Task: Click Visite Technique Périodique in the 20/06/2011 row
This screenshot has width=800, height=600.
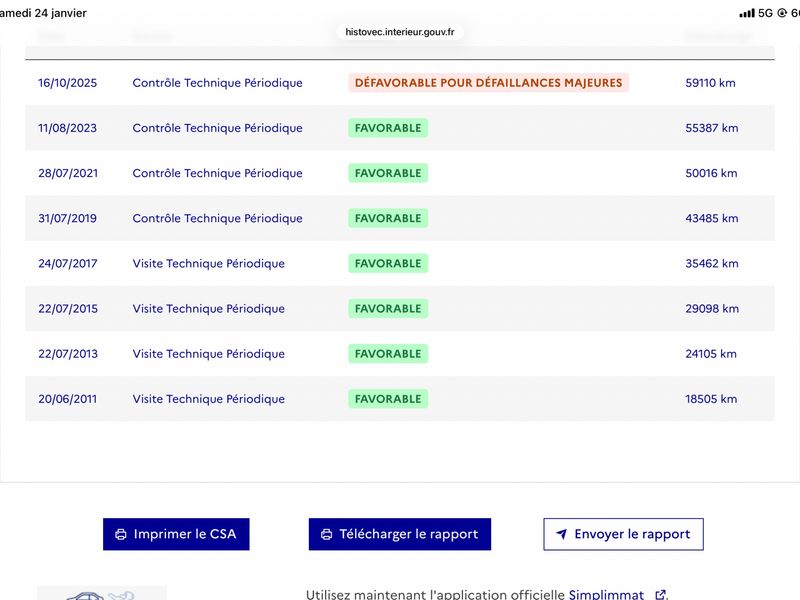Action: [x=209, y=399]
